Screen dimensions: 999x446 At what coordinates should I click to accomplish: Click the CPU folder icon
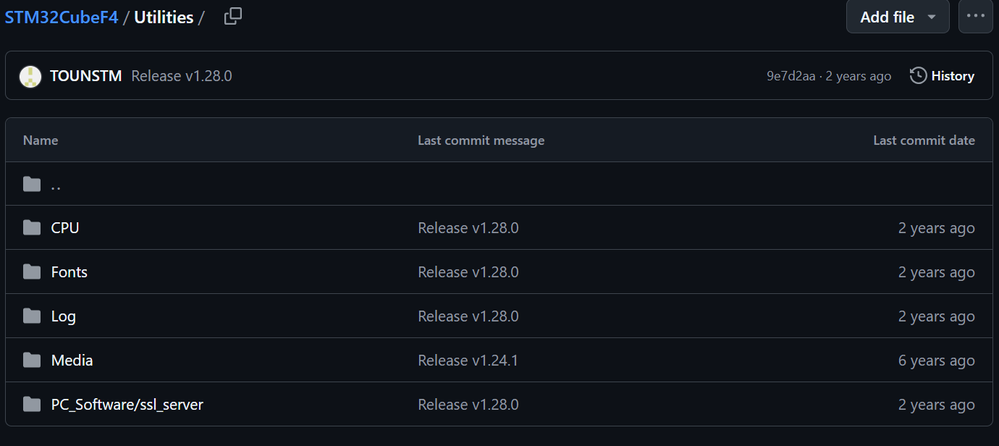point(32,228)
